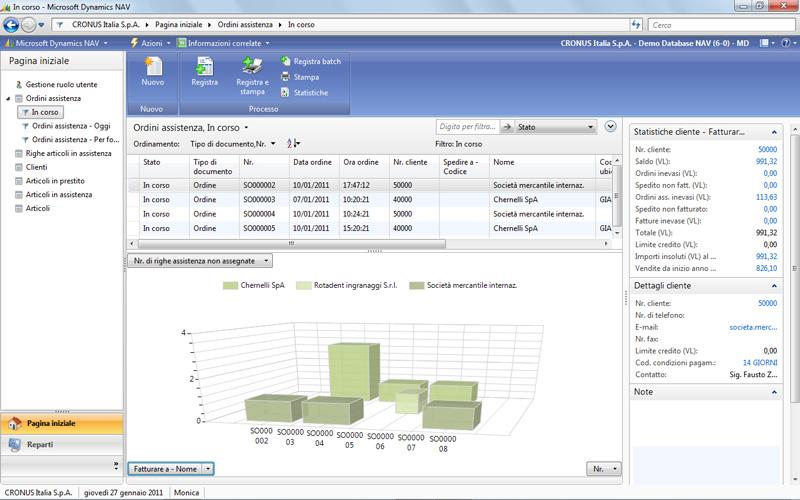Open the Nr. chart dimension dropdown
800x500 pixels.
point(604,468)
